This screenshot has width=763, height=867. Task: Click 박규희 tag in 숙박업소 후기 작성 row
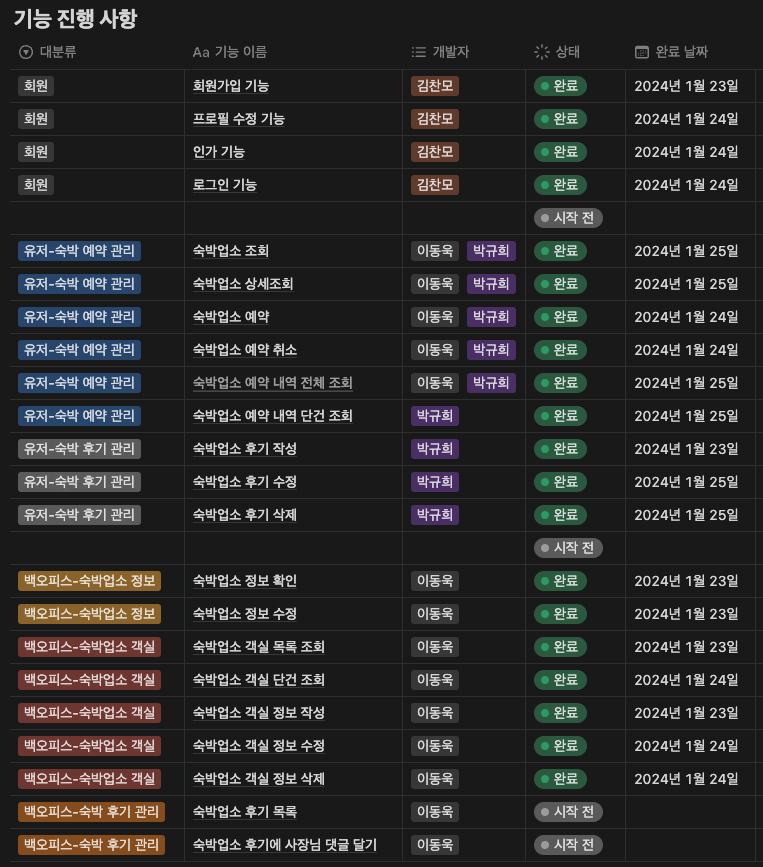[x=435, y=449]
